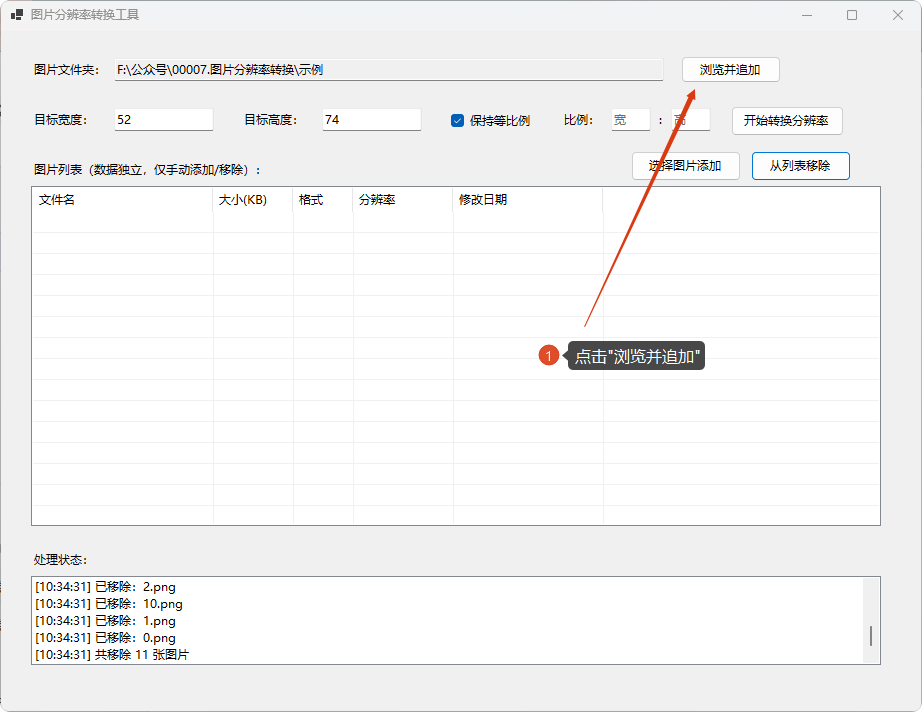Sort list by 文件名 column header
Screen dimensions: 922x712
point(122,200)
